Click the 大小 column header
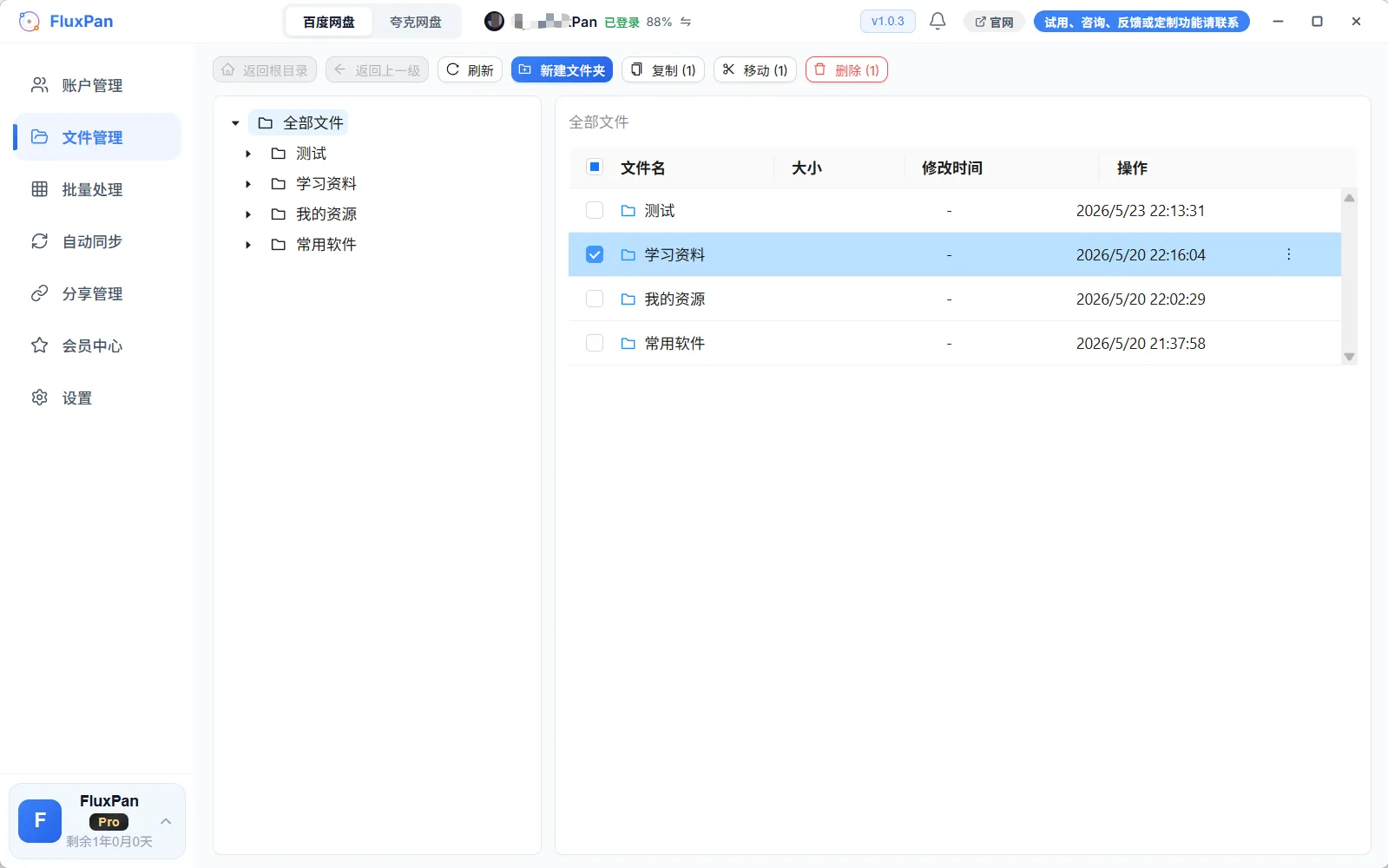This screenshot has height=868, width=1388. click(x=806, y=168)
